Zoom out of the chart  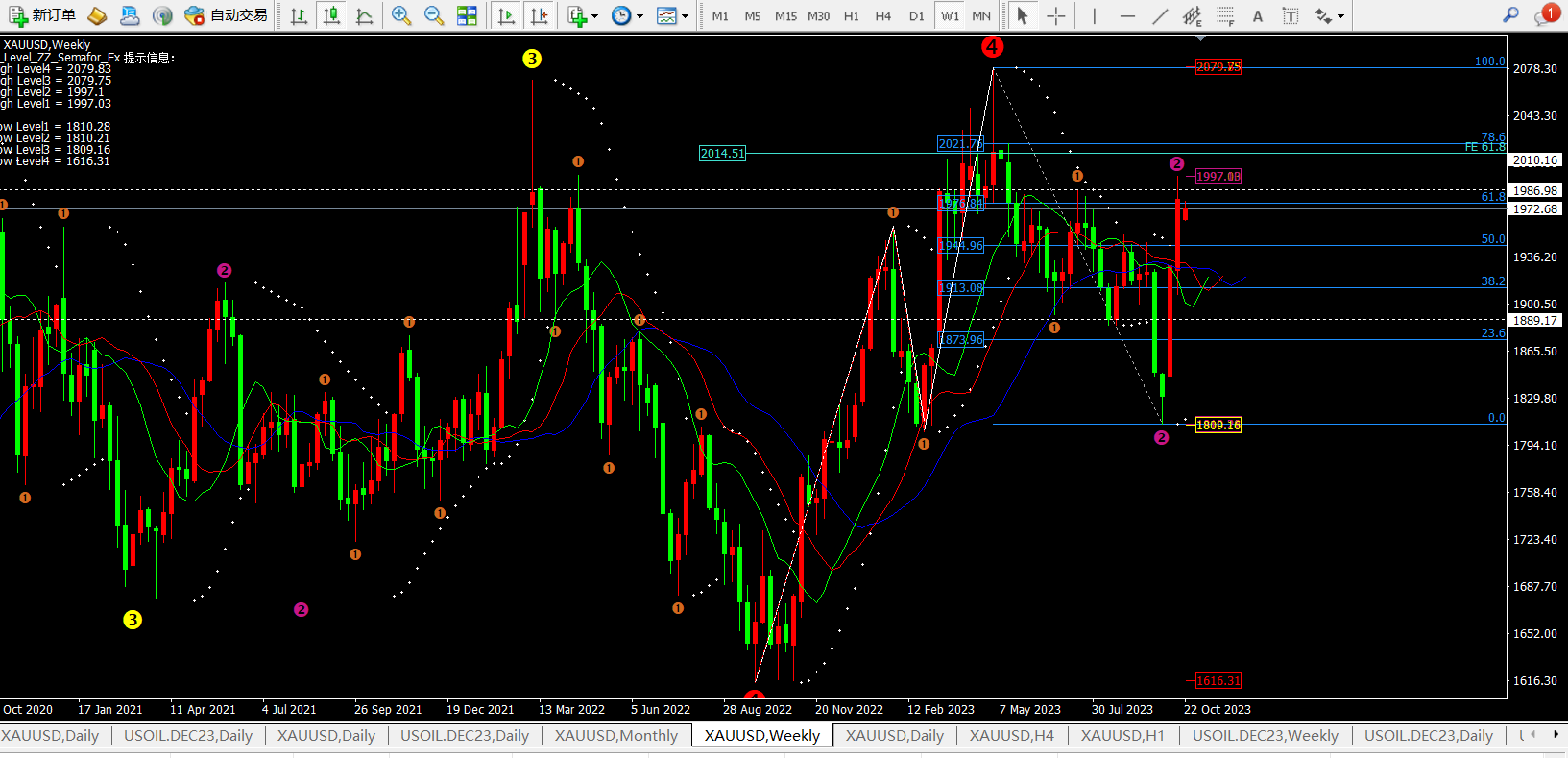coord(434,15)
